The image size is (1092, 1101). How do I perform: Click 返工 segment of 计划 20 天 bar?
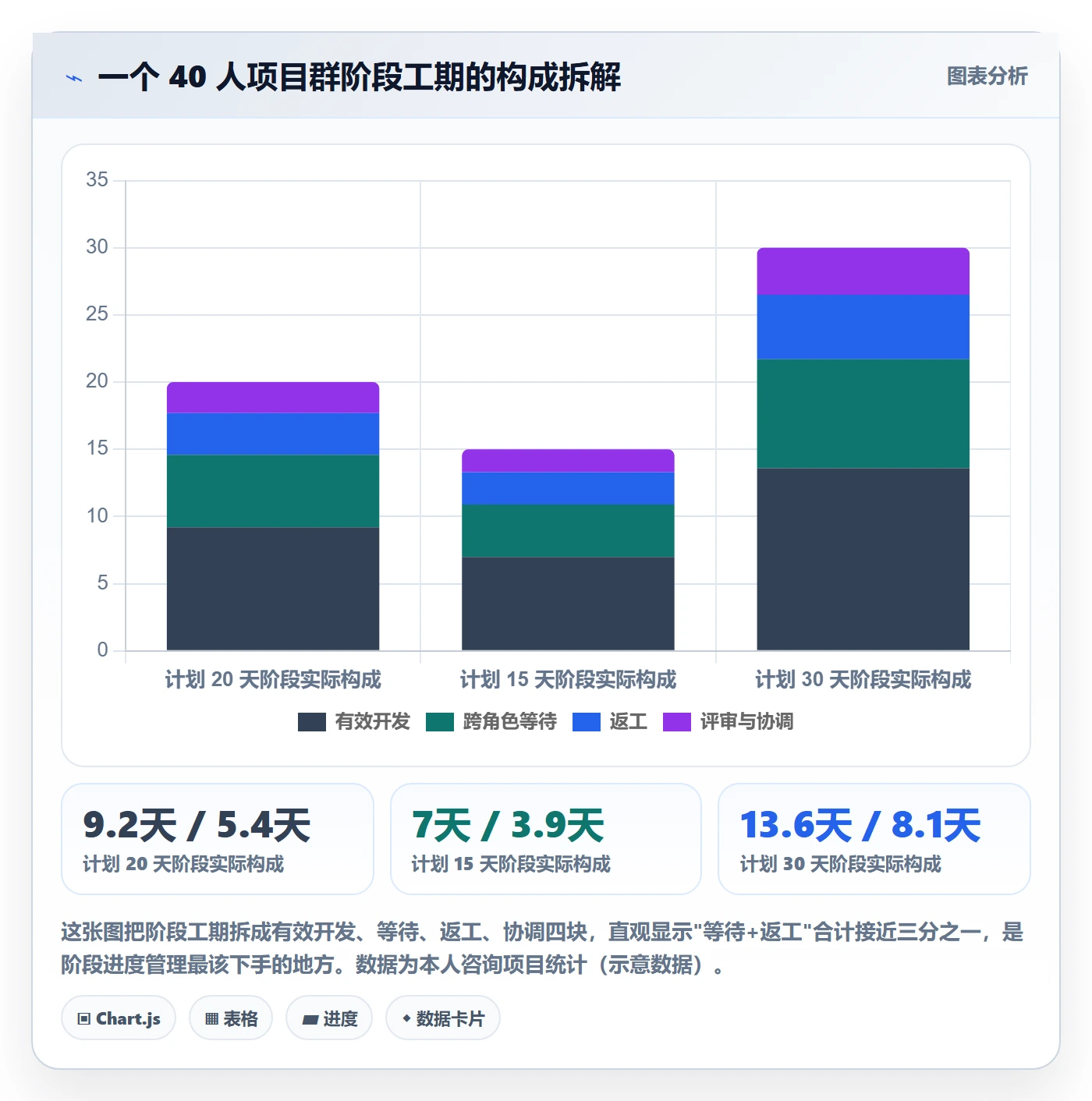(273, 434)
